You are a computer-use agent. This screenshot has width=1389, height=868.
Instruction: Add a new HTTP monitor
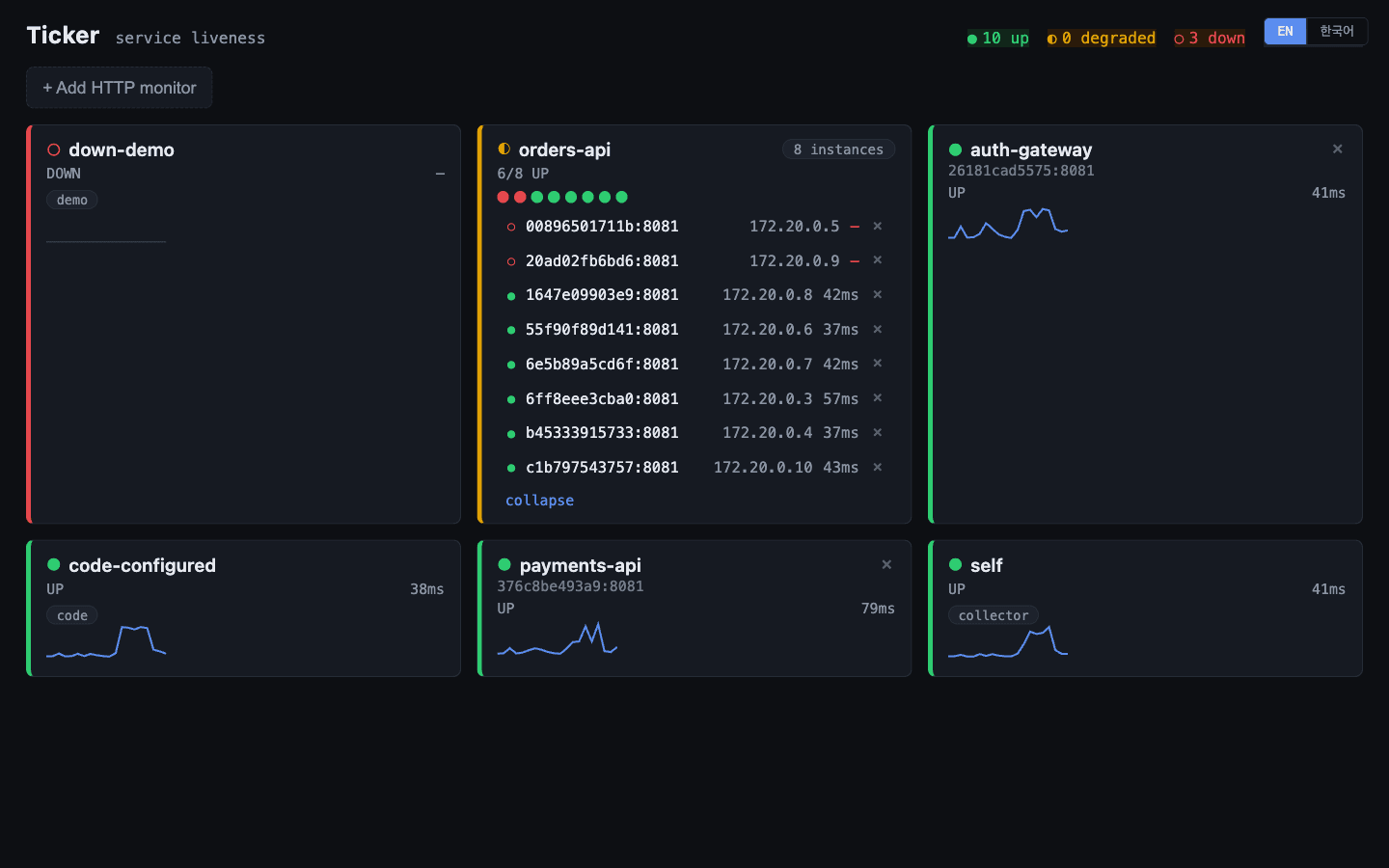pyautogui.click(x=120, y=88)
